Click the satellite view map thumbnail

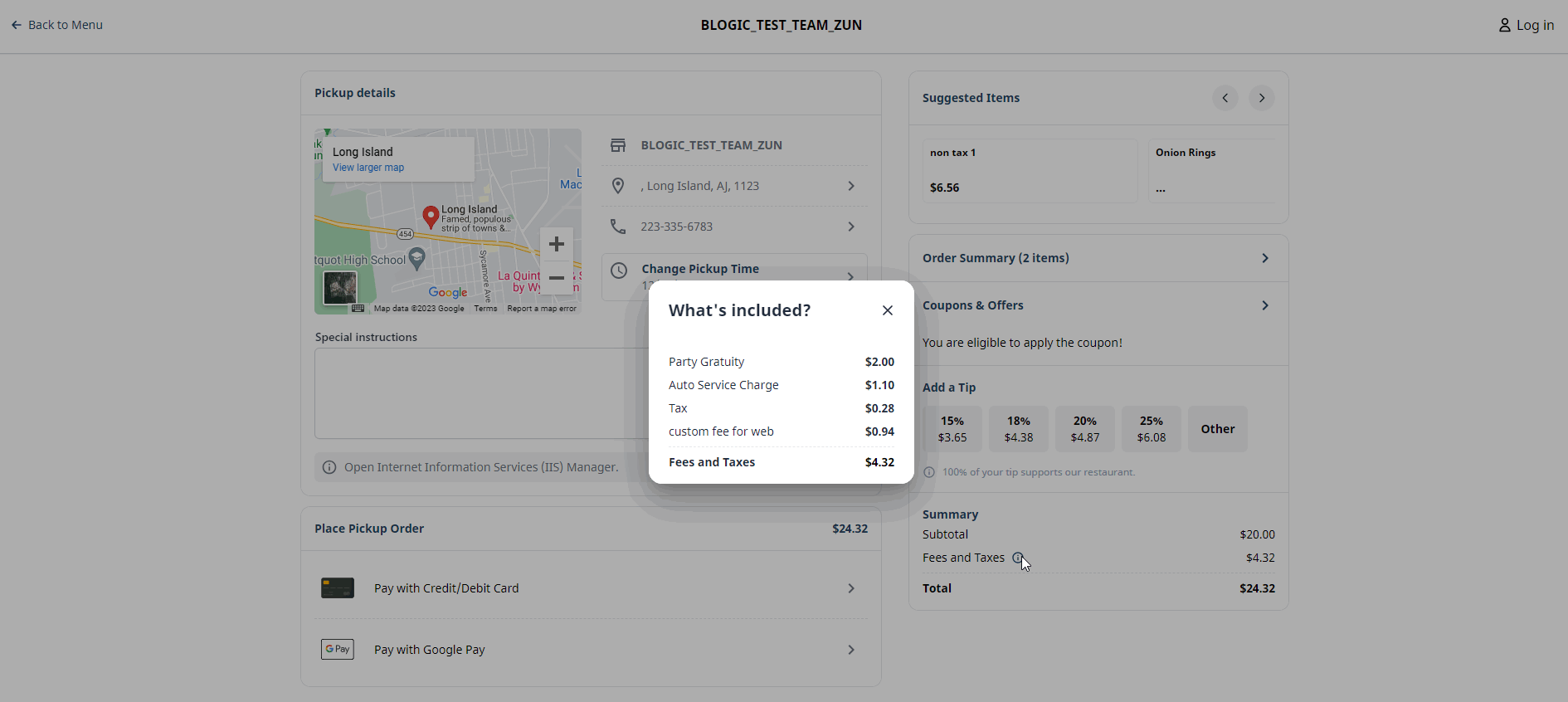point(340,288)
